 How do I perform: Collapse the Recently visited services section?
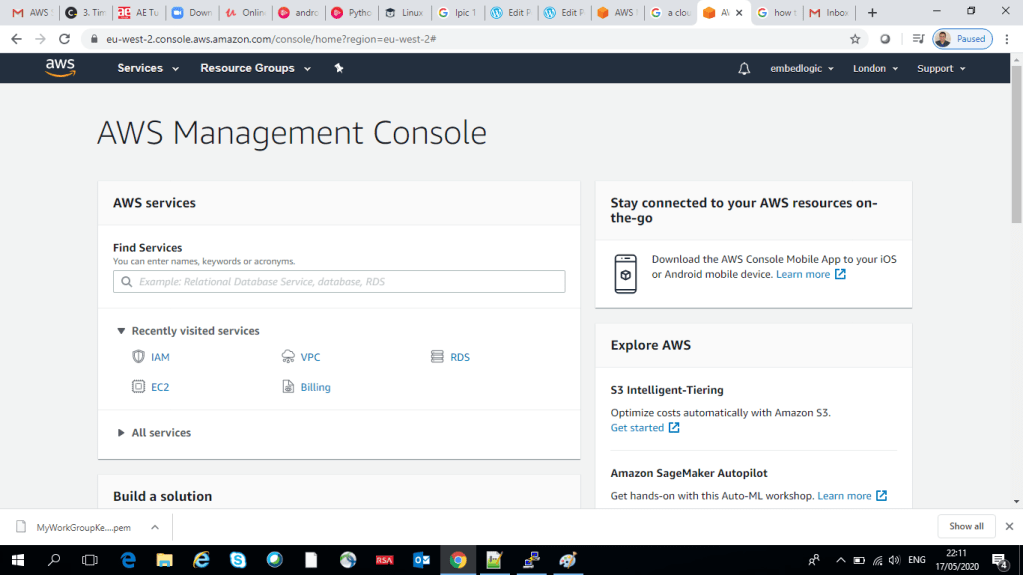194,331
